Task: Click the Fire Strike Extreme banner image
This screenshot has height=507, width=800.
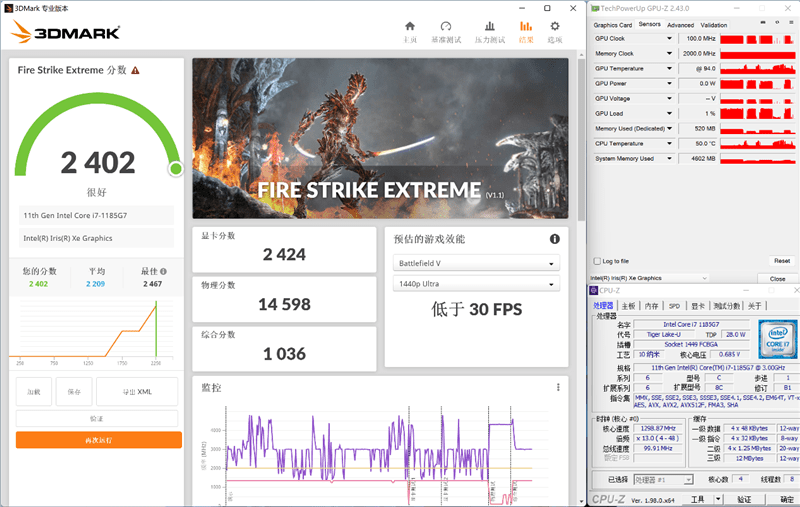Action: [380, 138]
